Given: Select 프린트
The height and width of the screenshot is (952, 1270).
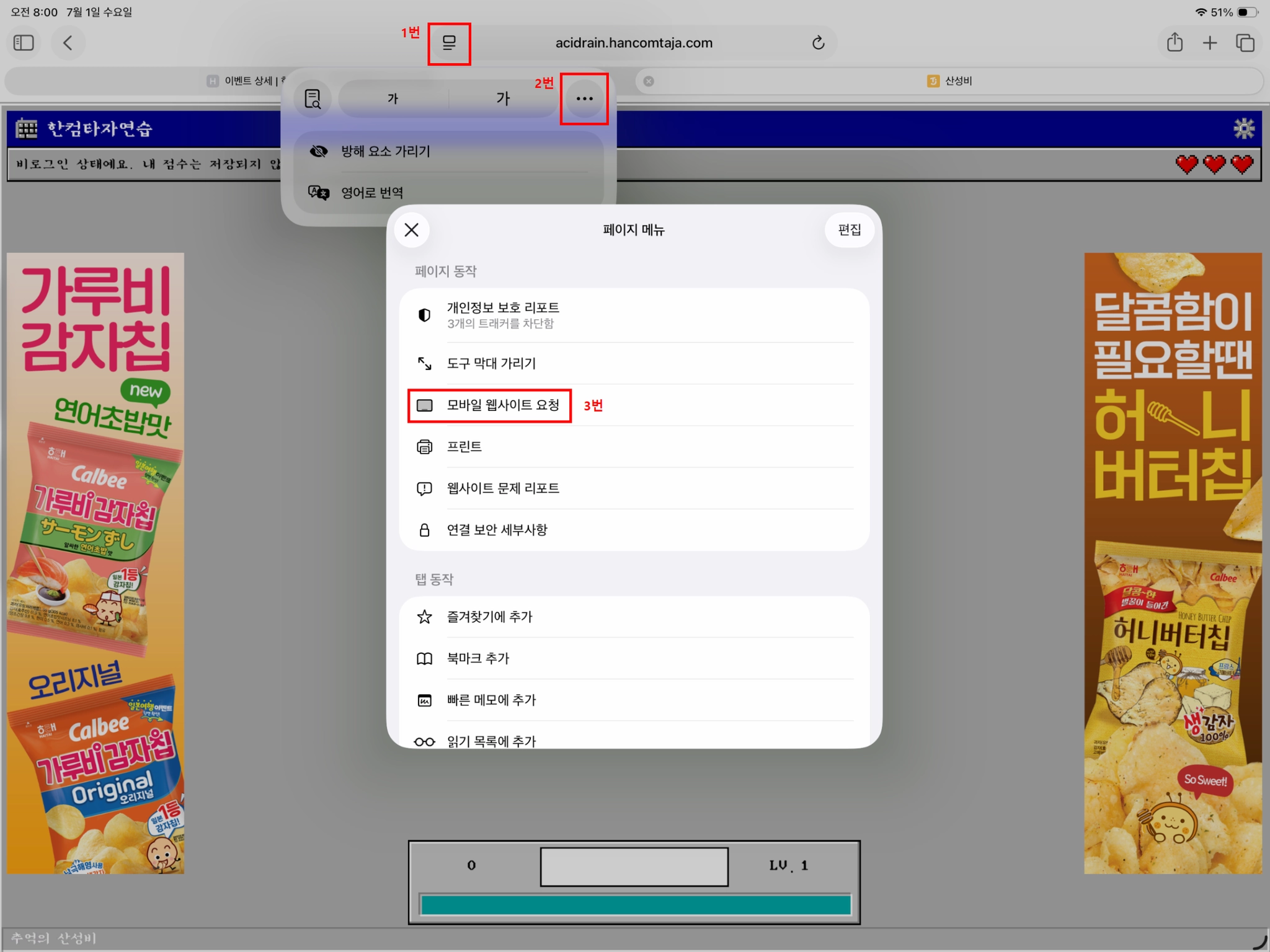Looking at the screenshot, I should (x=634, y=447).
